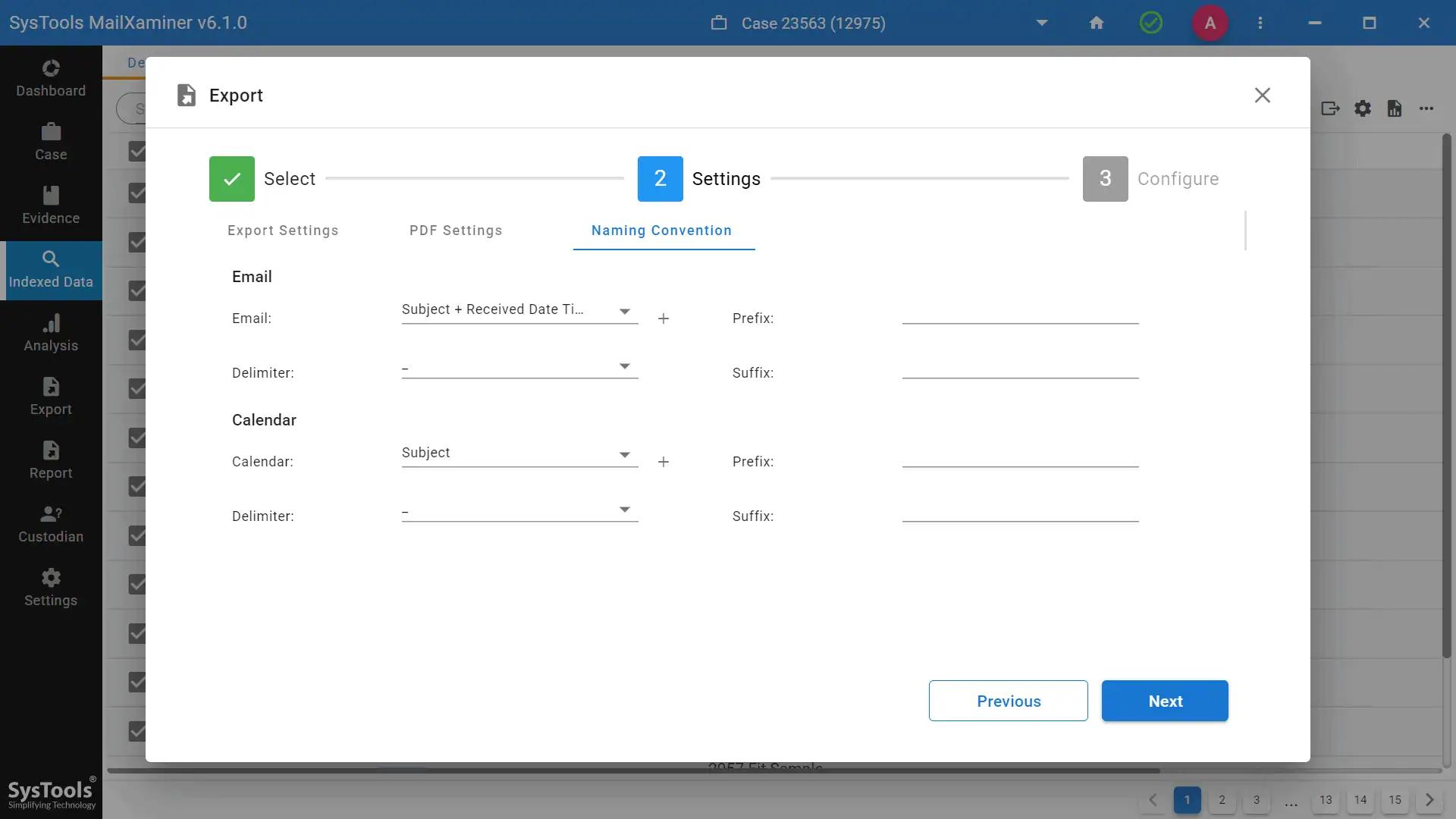Screen dimensions: 1456x819
Task: Click the plus icon beside Calendar naming
Action: coord(664,462)
